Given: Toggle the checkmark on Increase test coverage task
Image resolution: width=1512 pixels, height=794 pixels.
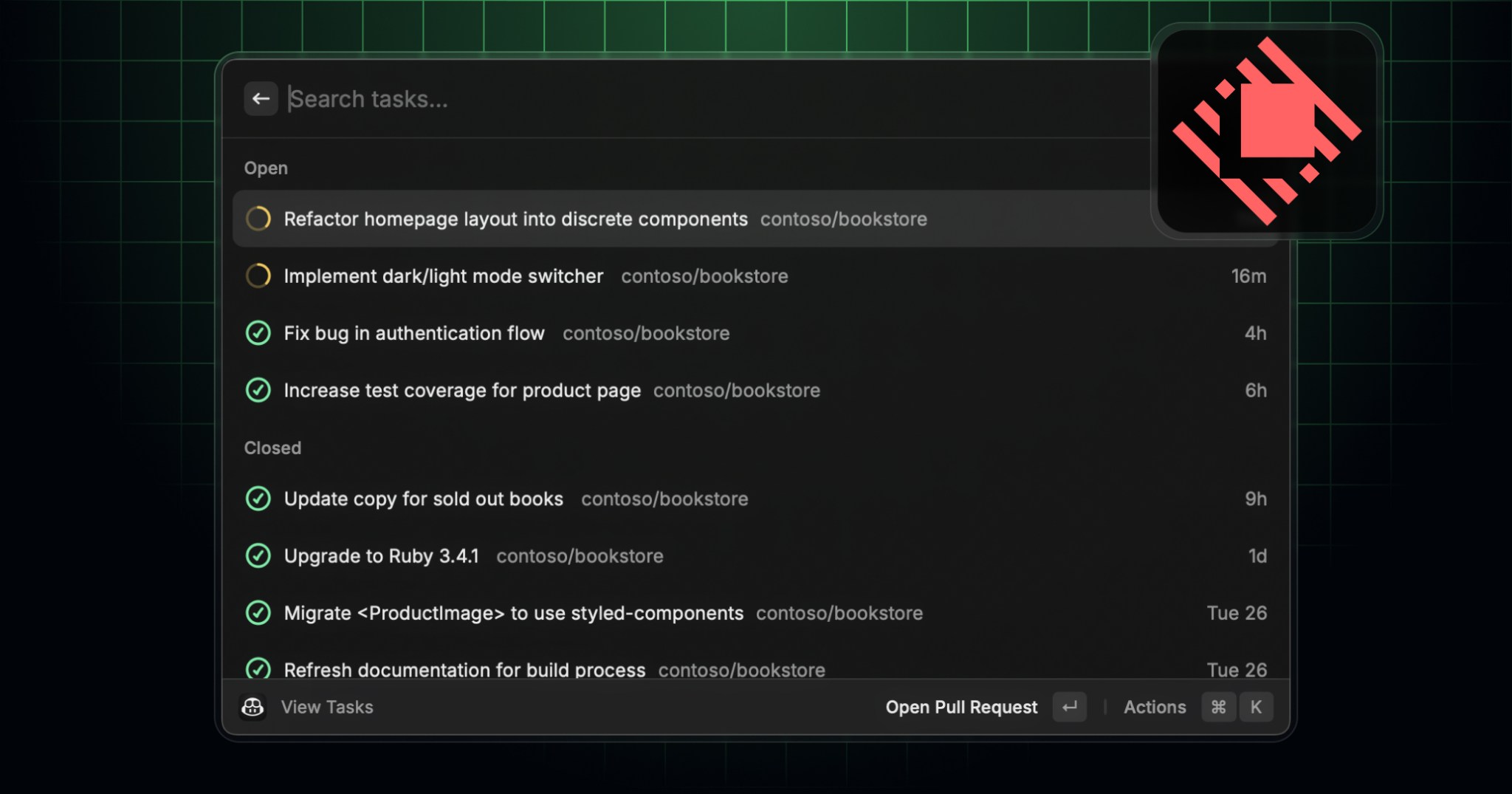Looking at the screenshot, I should (x=259, y=390).
